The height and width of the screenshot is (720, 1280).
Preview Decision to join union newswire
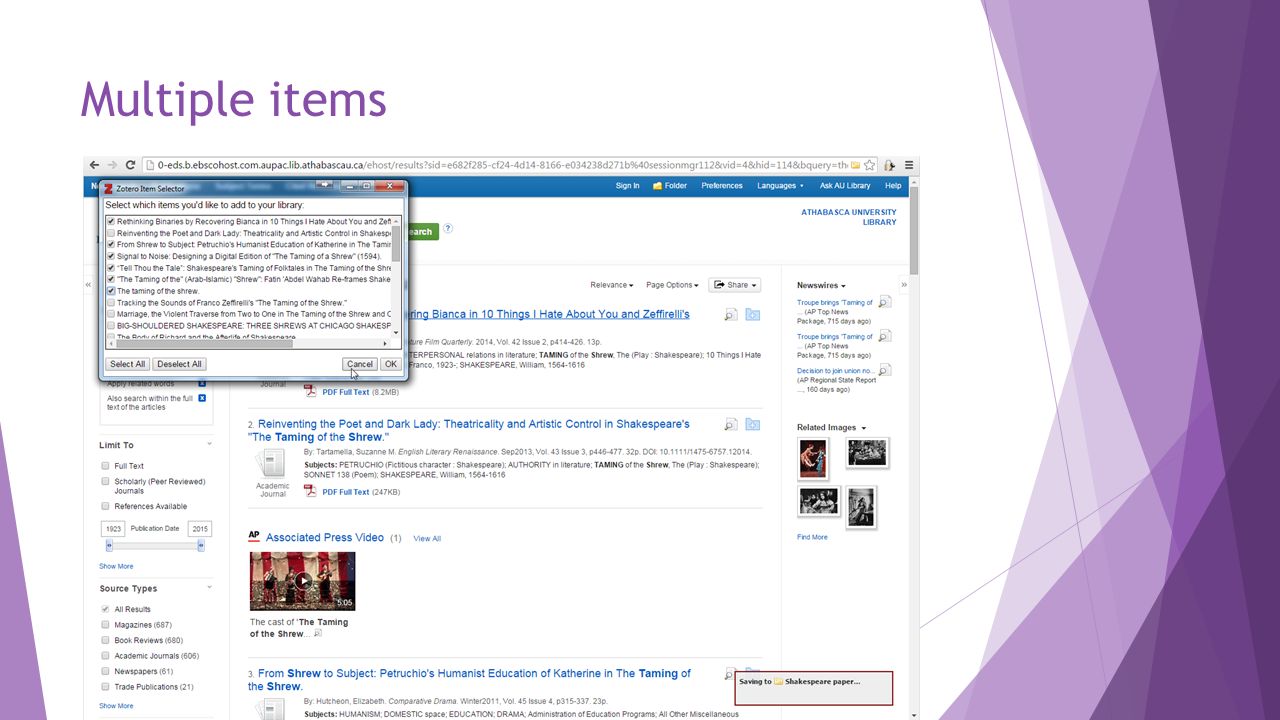click(x=884, y=370)
